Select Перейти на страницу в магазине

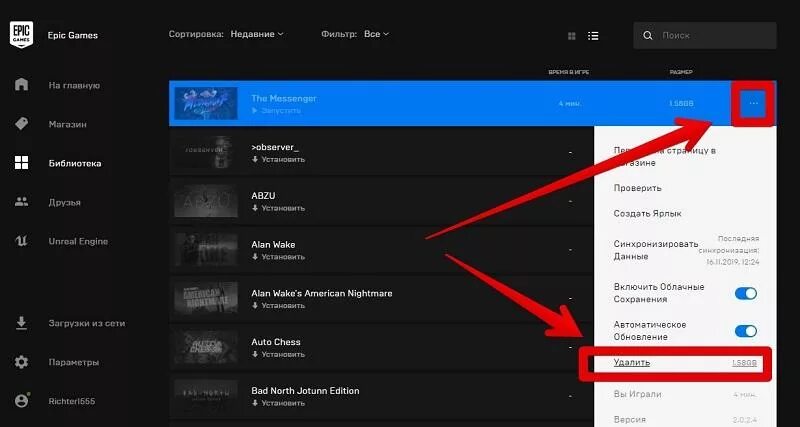tap(664, 157)
